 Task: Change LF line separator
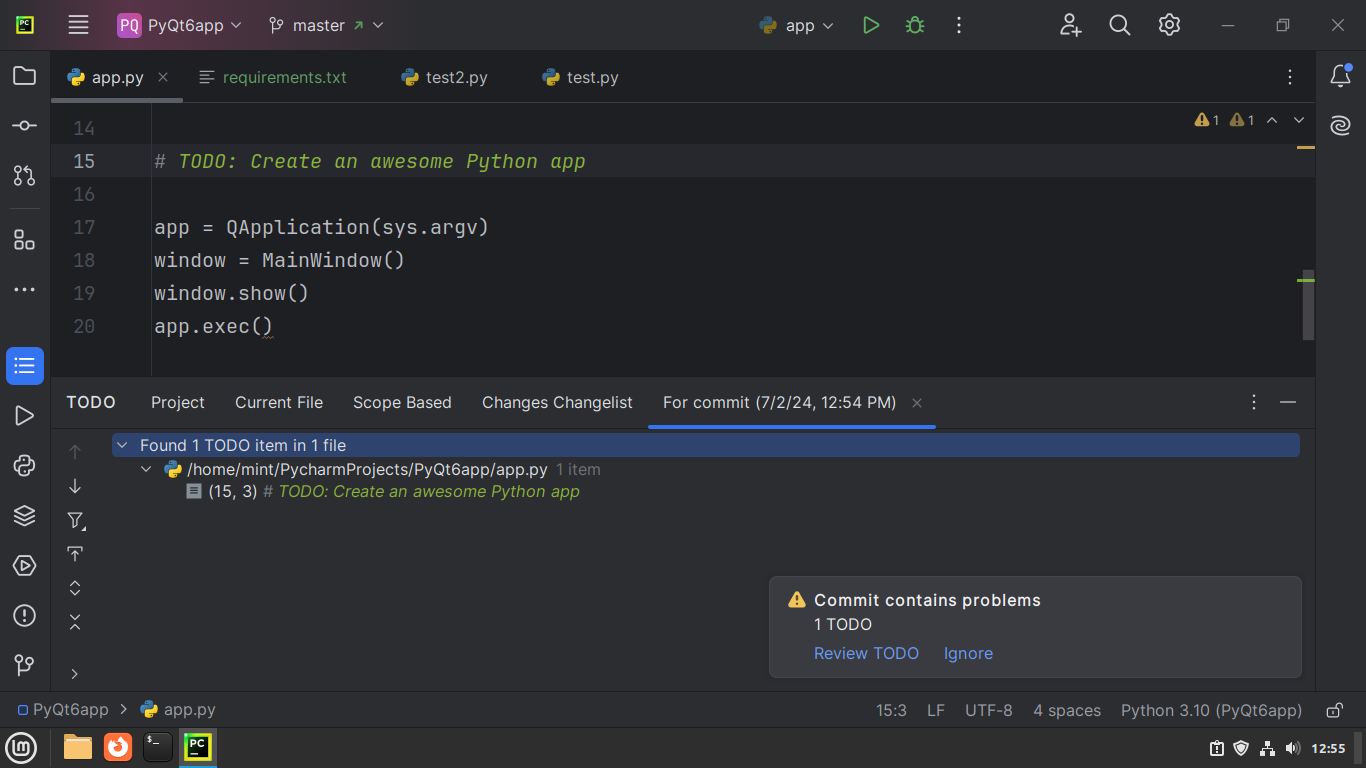(x=936, y=710)
